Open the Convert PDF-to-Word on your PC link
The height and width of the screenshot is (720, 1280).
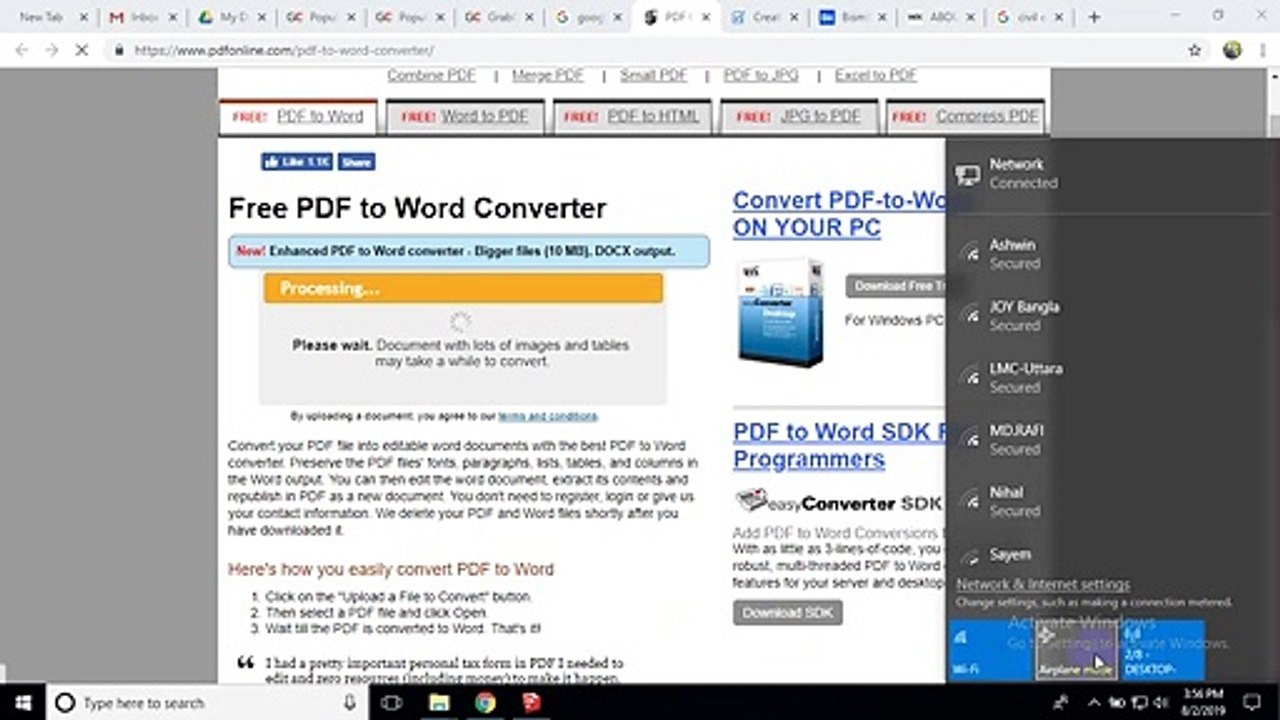click(838, 213)
